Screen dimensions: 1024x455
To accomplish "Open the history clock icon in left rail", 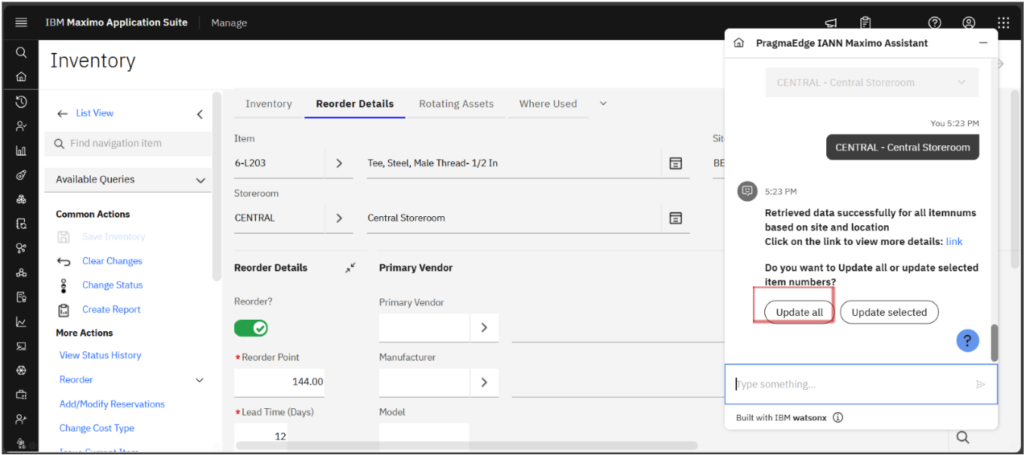I will [21, 101].
